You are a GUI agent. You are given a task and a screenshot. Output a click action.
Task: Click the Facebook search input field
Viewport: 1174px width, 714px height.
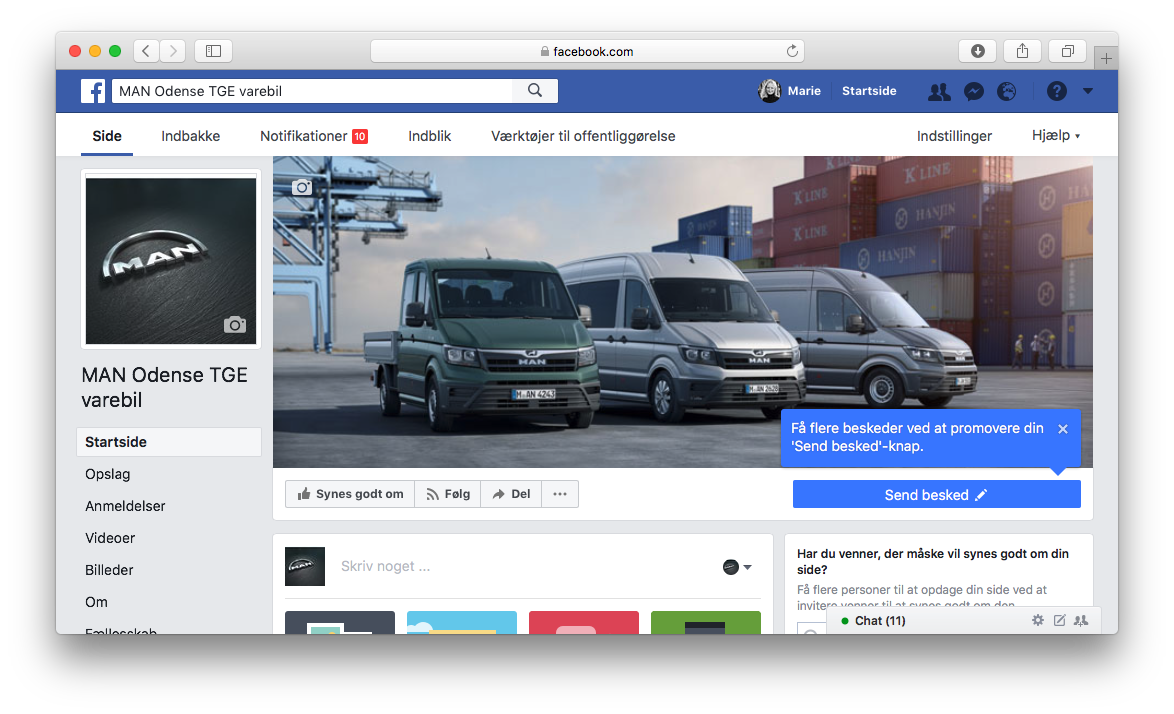312,91
